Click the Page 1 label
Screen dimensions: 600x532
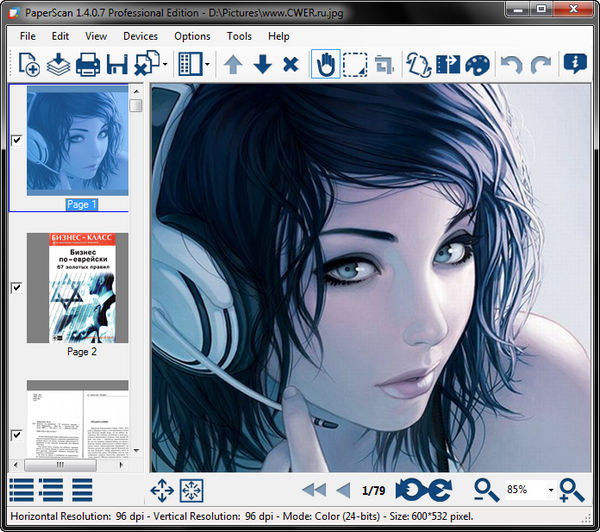(82, 204)
